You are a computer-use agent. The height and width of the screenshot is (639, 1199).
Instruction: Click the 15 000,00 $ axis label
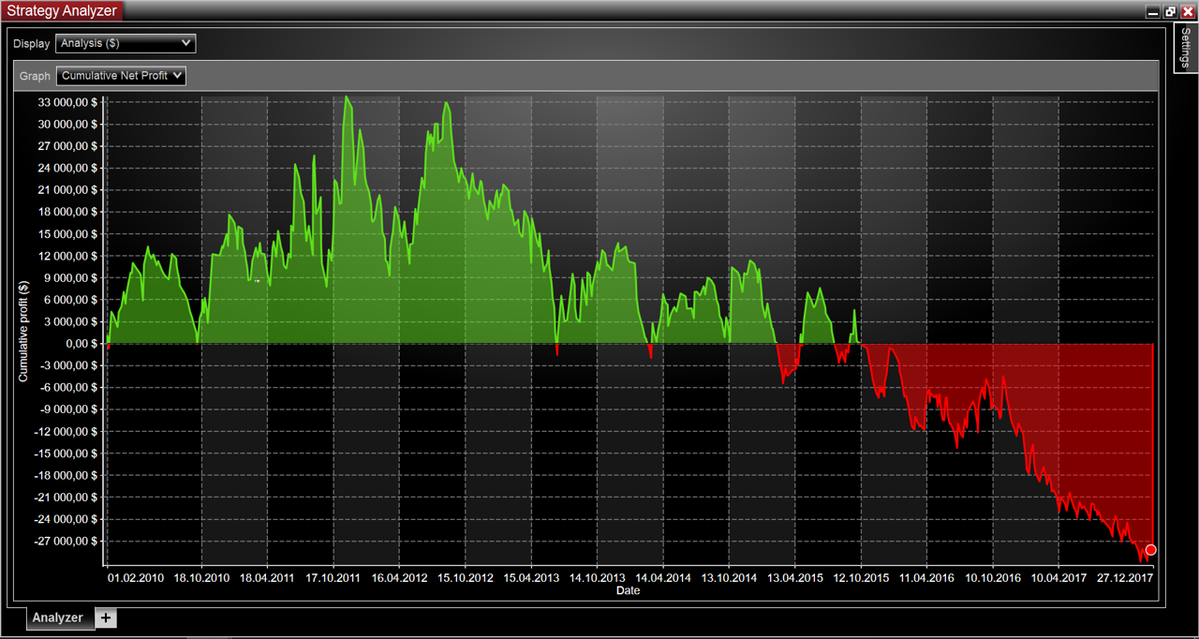pyautogui.click(x=68, y=234)
